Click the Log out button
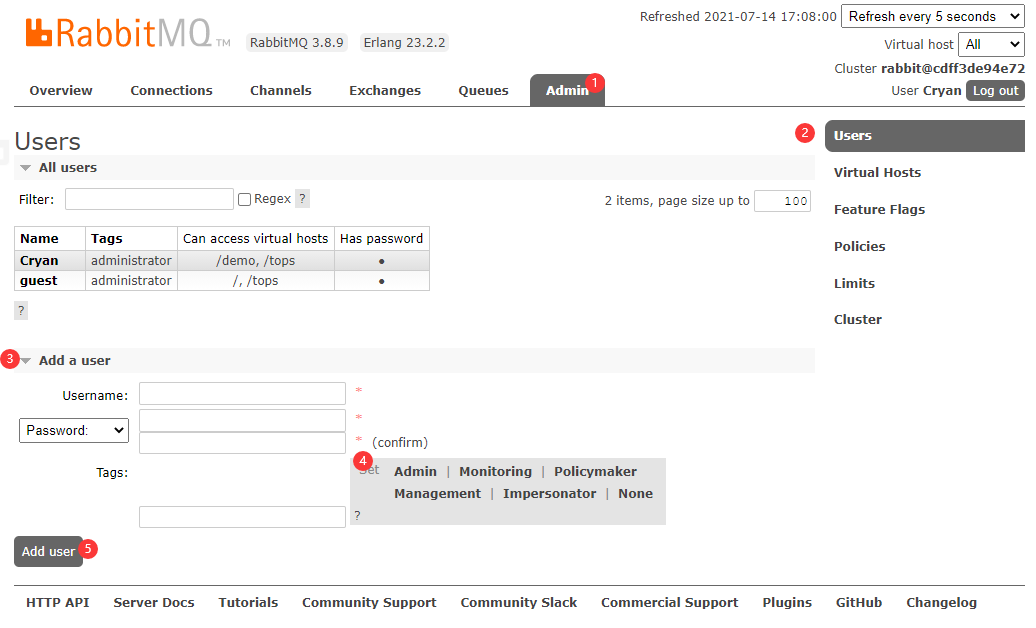Image resolution: width=1036 pixels, height=628 pixels. (x=995, y=91)
